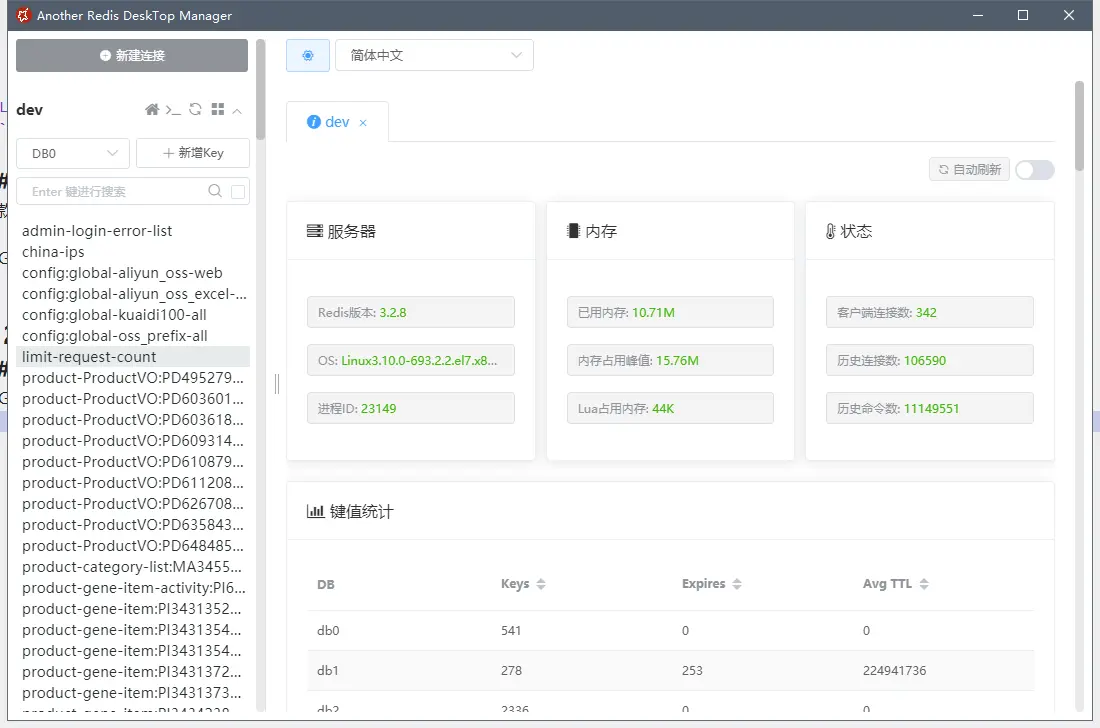
Task: Click the 新增Key button
Action: pos(192,153)
